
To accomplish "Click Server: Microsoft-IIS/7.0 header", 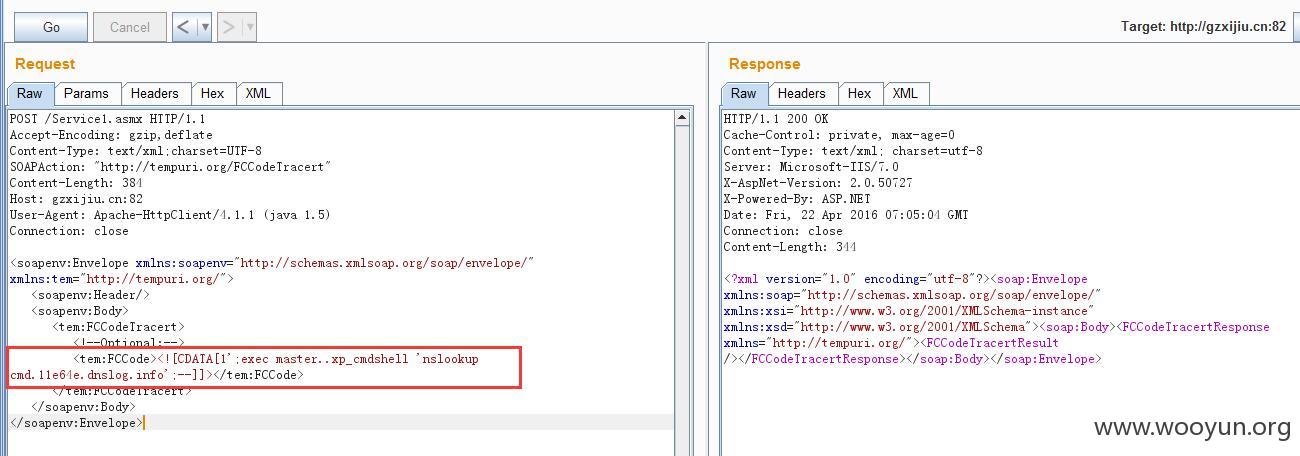I will 811,167.
